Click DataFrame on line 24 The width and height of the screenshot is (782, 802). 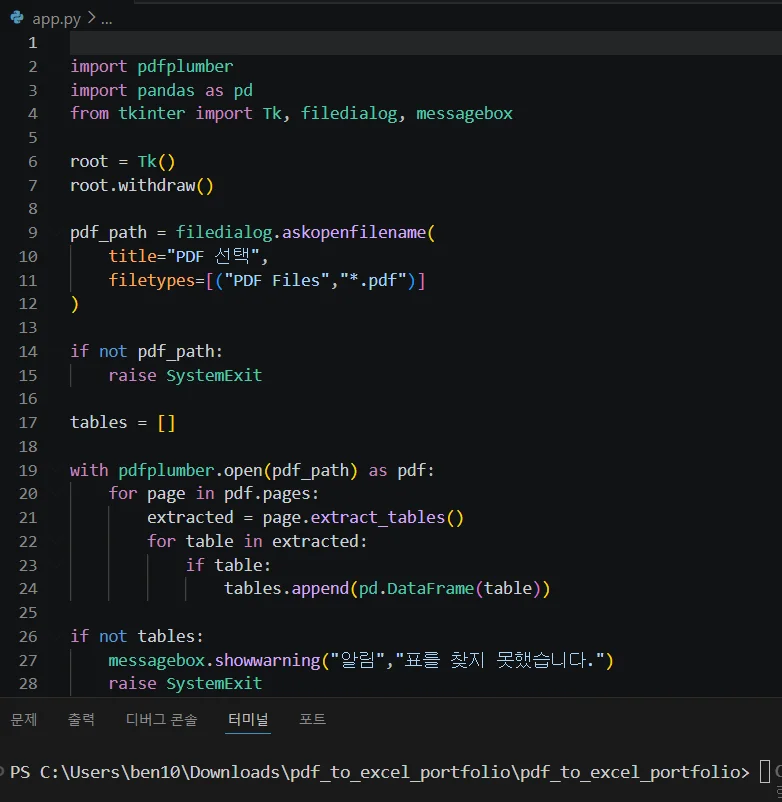[x=430, y=588]
